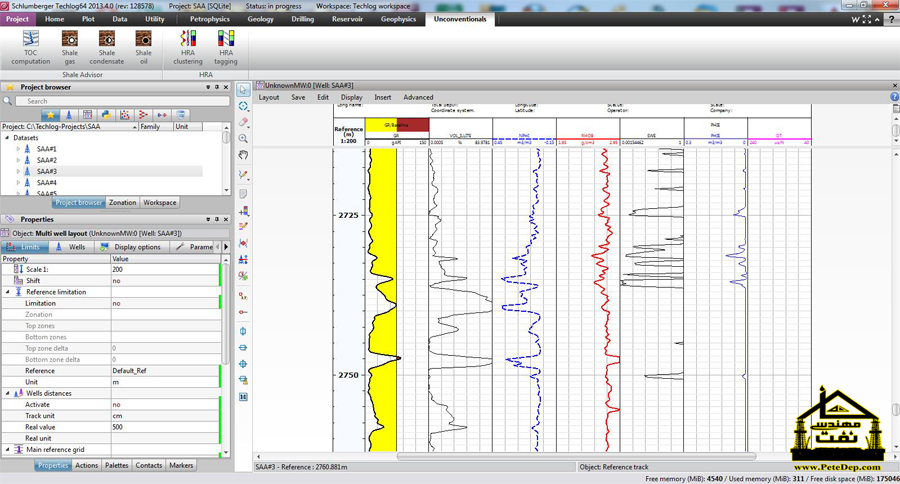Open help via question mark at top right
The width and height of the screenshot is (900, 484).
click(x=891, y=19)
